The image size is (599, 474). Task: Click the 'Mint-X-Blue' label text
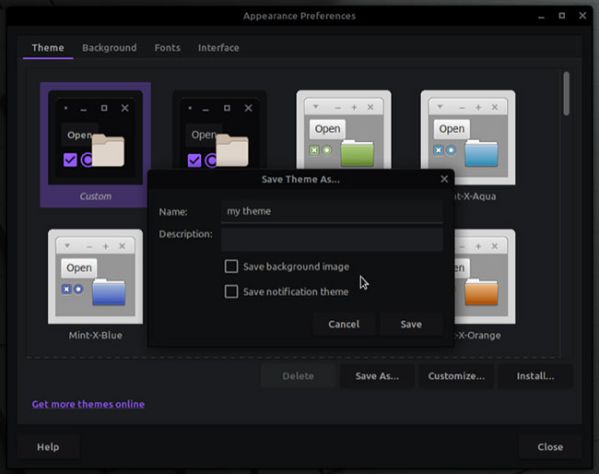point(96,335)
